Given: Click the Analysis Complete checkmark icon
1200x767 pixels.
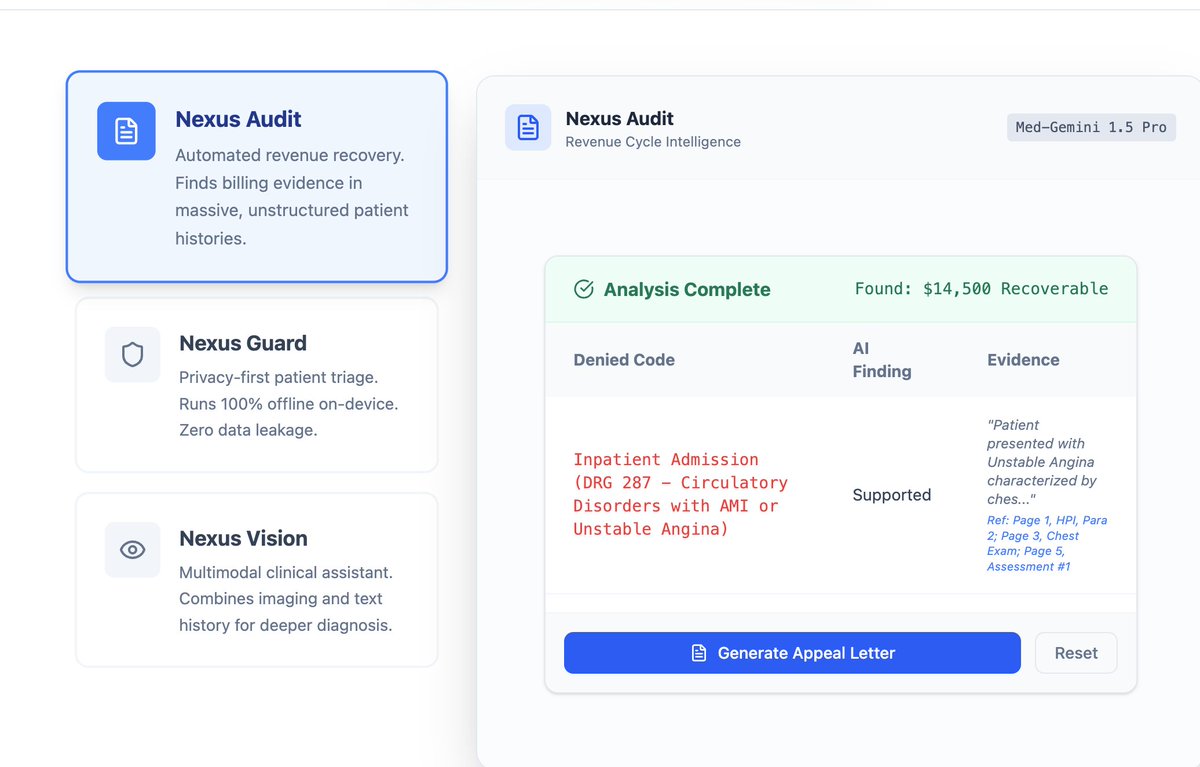Looking at the screenshot, I should point(584,289).
